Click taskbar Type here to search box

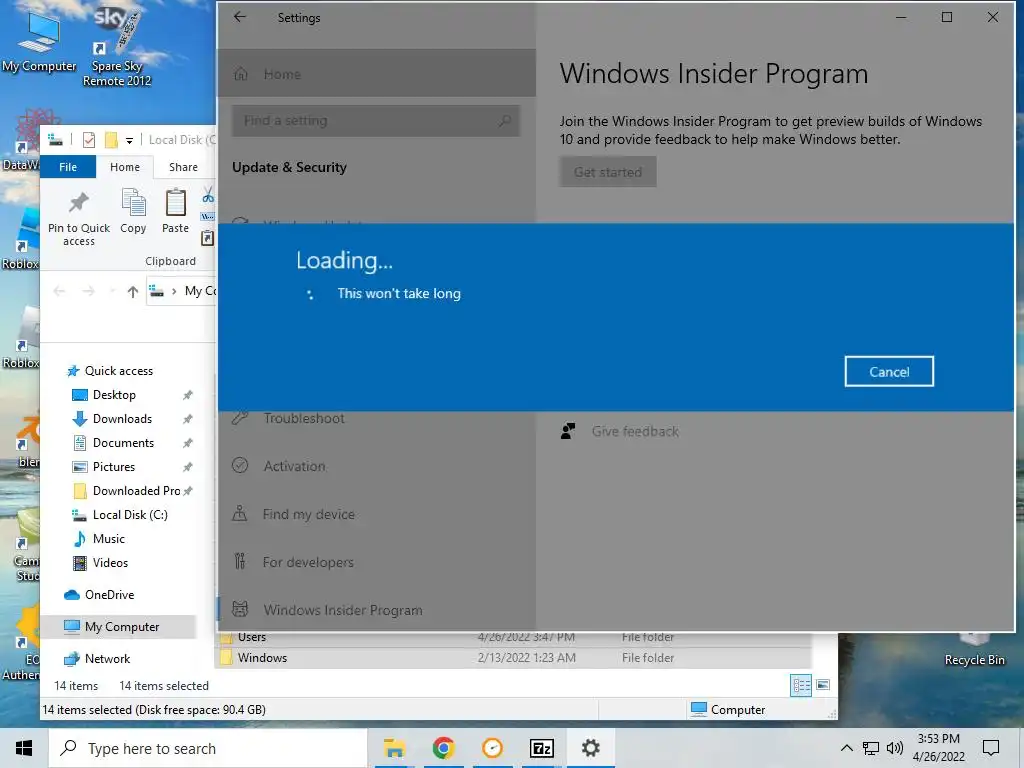[208, 748]
